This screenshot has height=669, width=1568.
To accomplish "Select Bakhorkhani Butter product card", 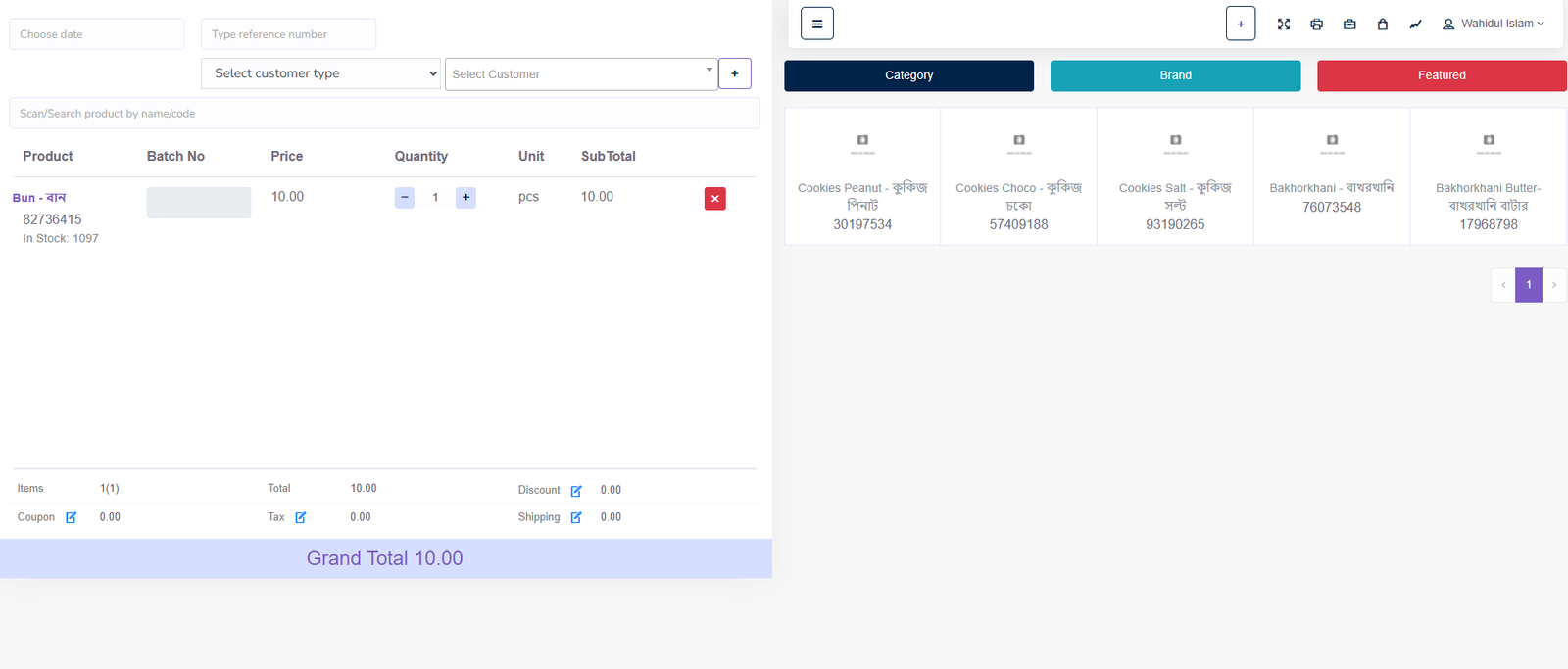I will (x=1489, y=176).
